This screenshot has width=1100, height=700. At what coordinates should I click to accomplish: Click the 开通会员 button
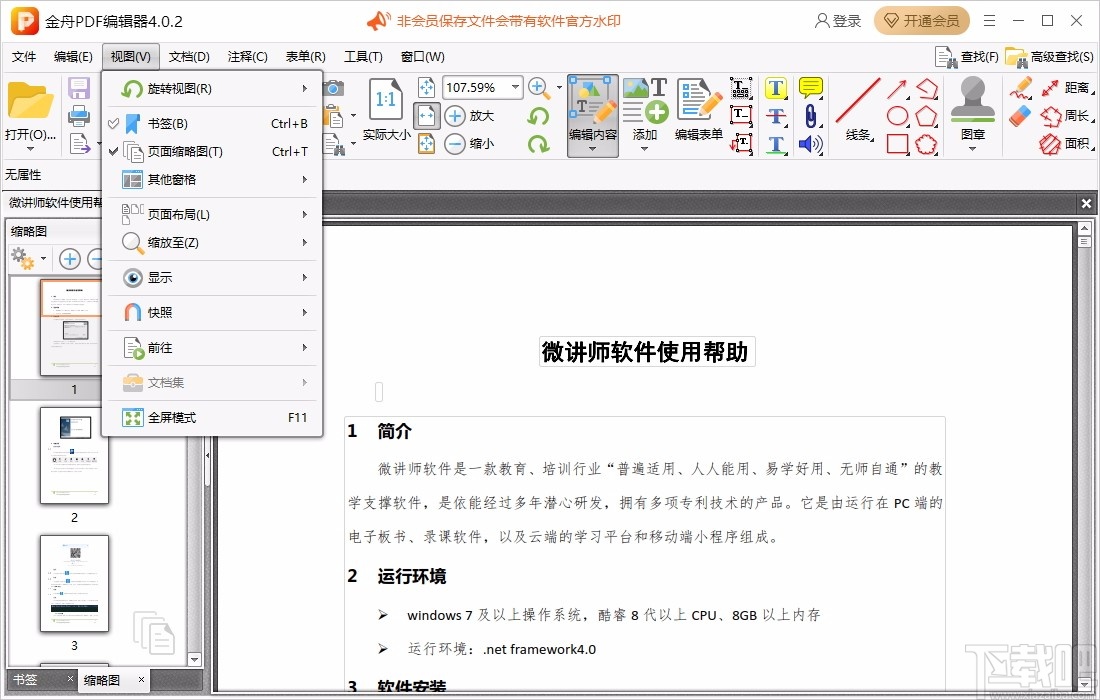pyautogui.click(x=921, y=20)
